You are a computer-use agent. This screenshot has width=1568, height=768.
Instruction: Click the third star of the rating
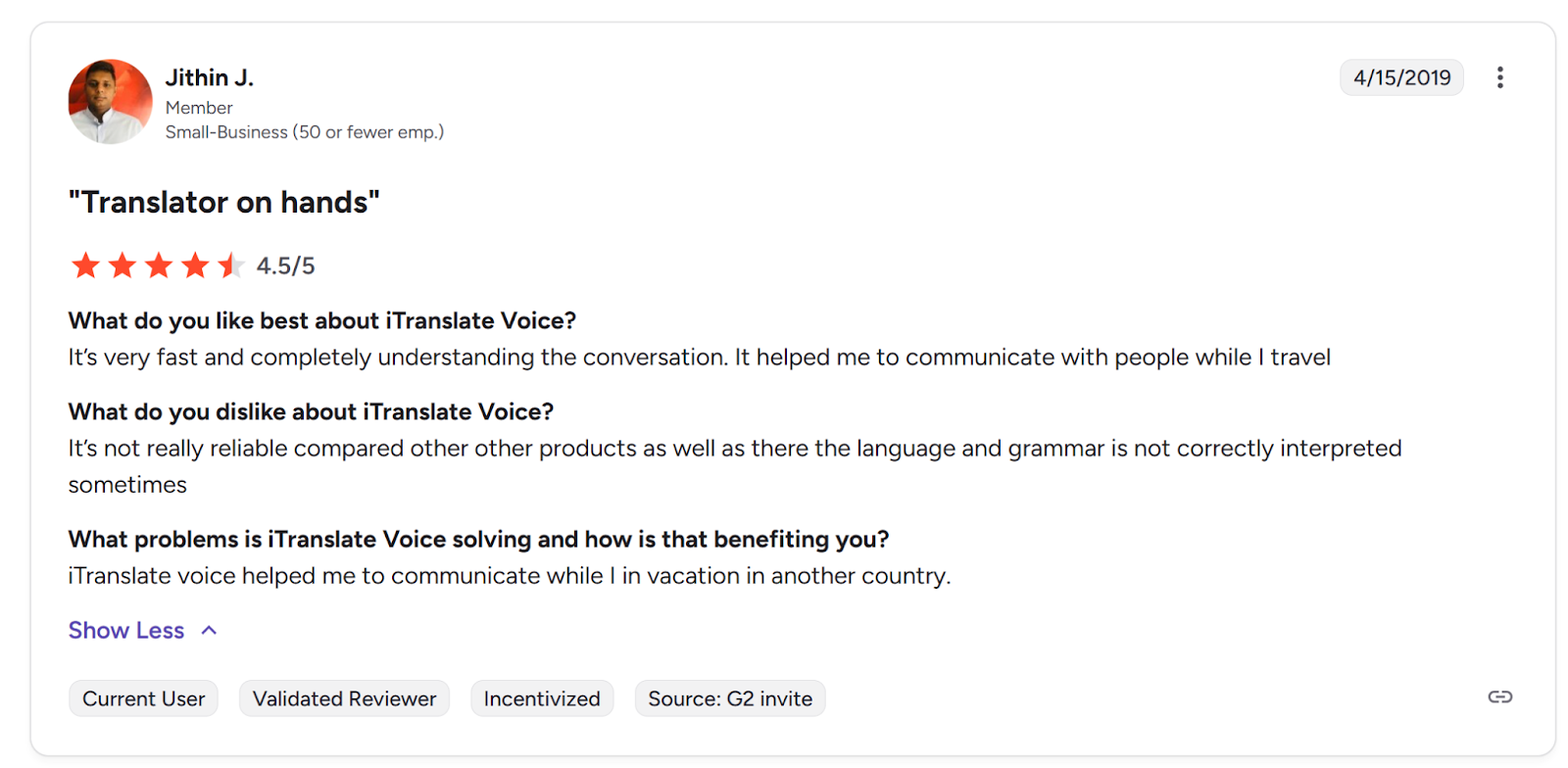pyautogui.click(x=158, y=264)
